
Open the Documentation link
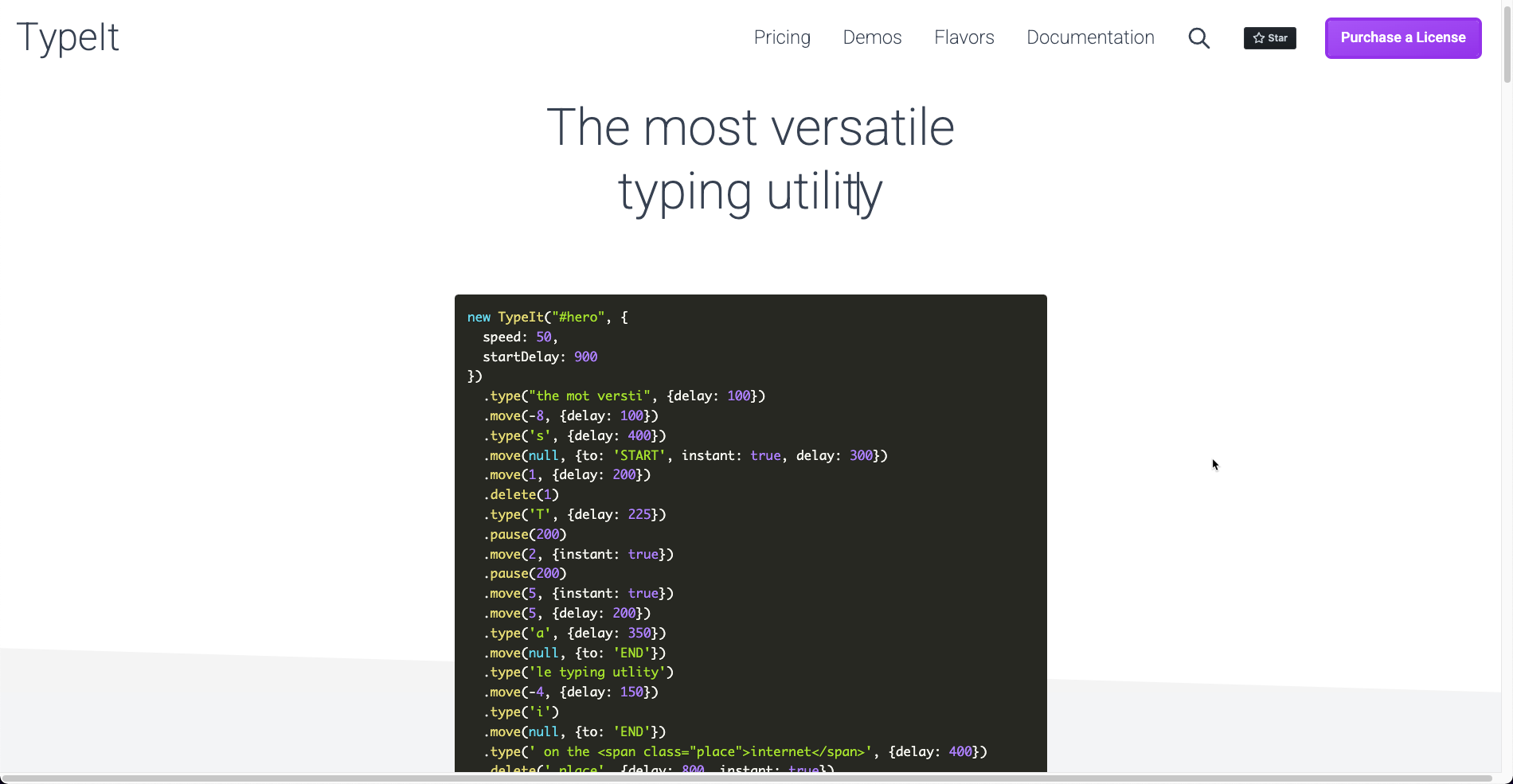click(1090, 37)
